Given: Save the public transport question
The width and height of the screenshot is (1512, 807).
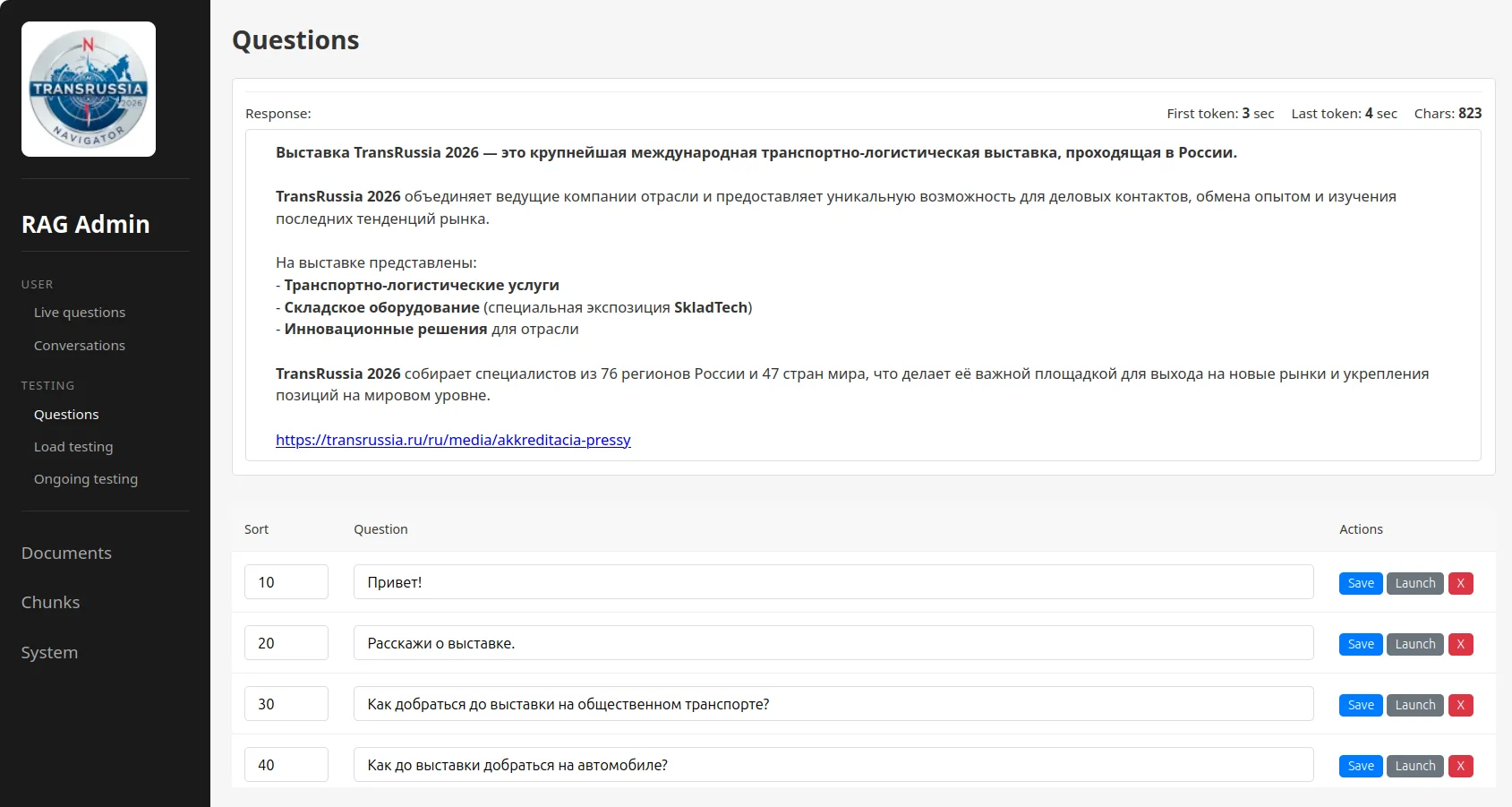Looking at the screenshot, I should 1361,705.
